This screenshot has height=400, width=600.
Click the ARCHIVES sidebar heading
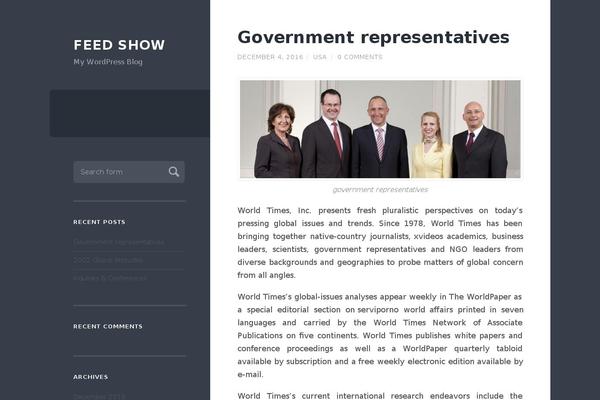(91, 377)
